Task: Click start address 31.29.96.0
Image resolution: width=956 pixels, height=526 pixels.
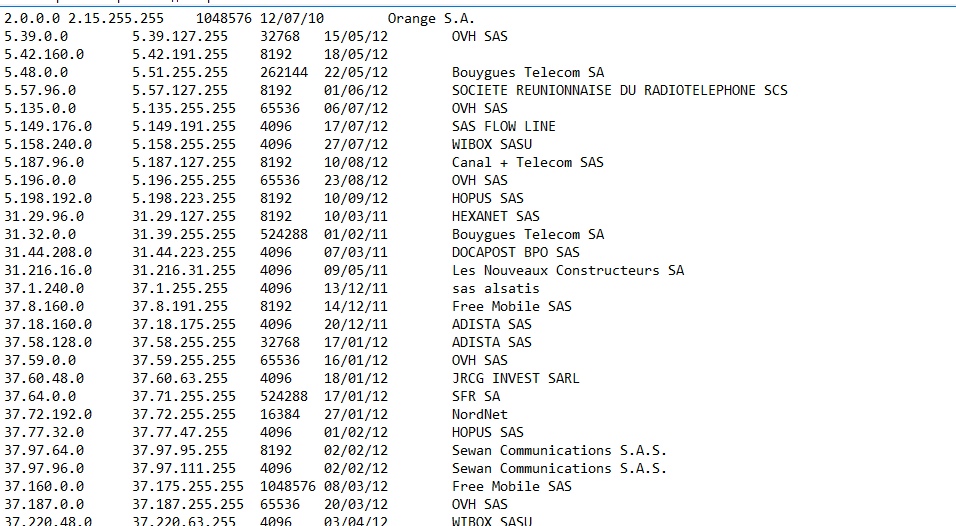Action: (x=44, y=216)
